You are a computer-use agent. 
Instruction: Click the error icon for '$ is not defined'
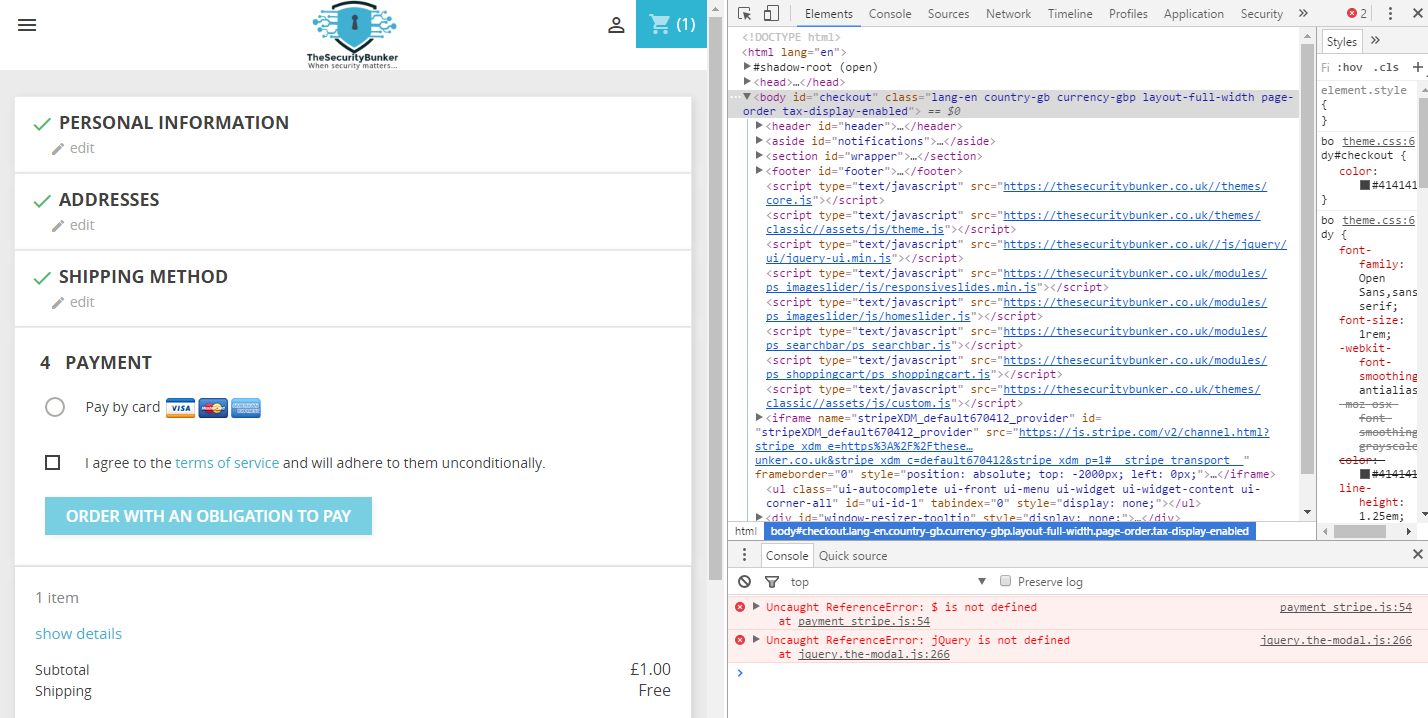pyautogui.click(x=740, y=607)
